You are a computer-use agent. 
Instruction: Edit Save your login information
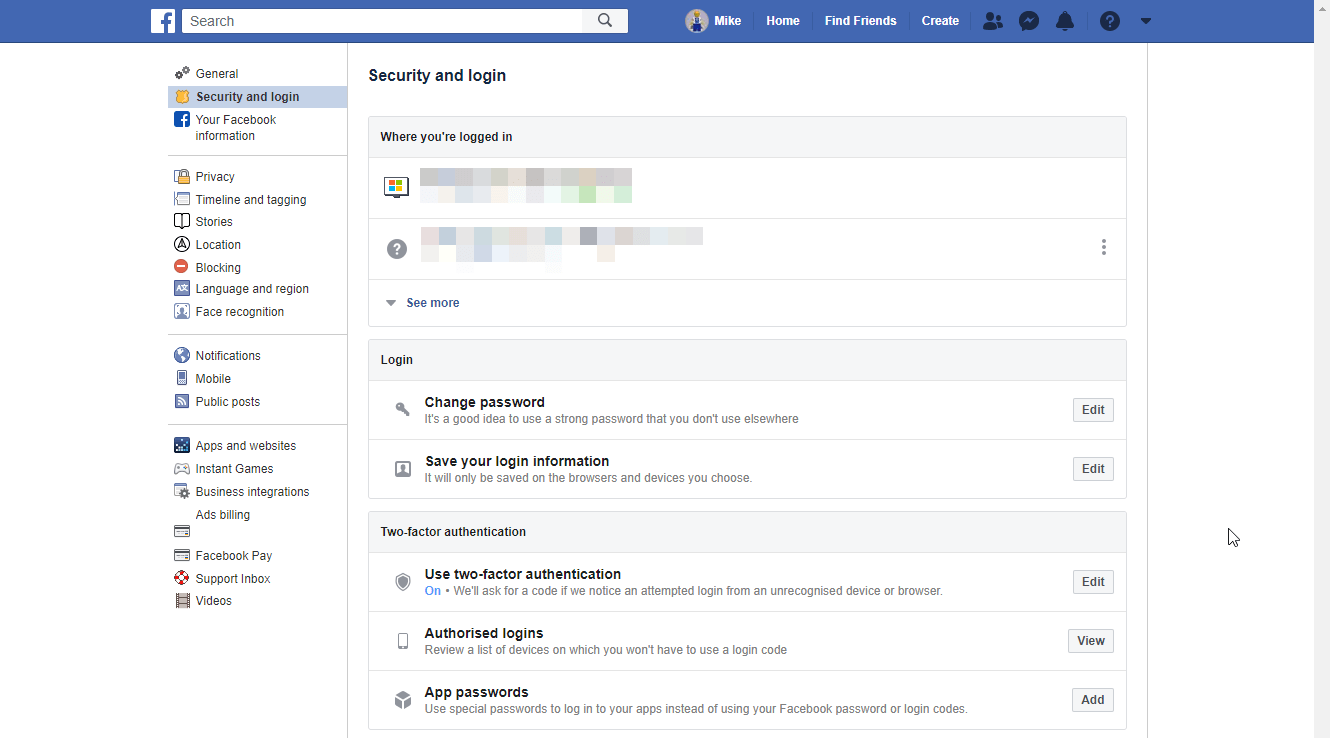point(1093,469)
